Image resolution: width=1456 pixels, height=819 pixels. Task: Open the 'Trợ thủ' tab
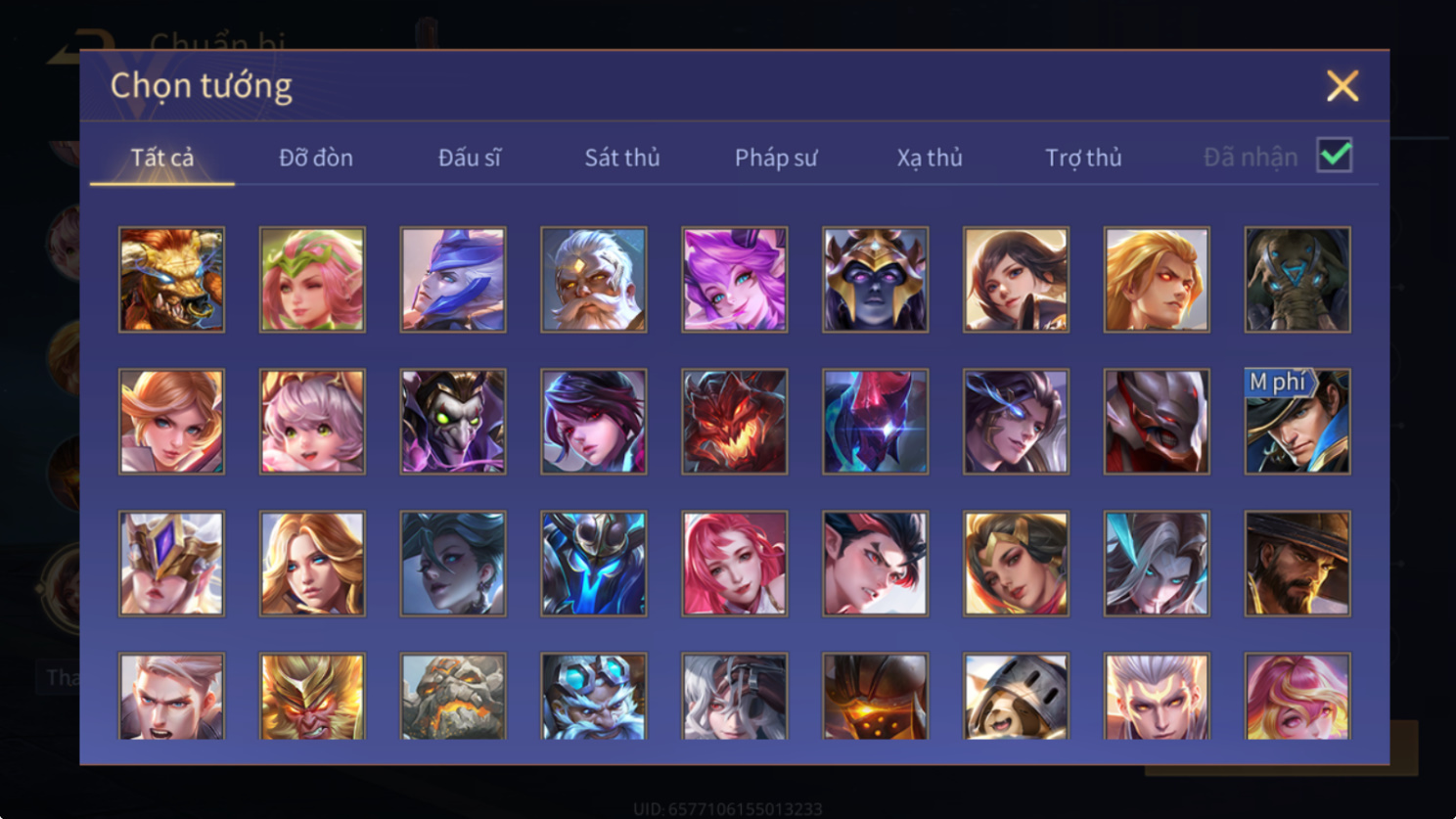pos(1083,158)
